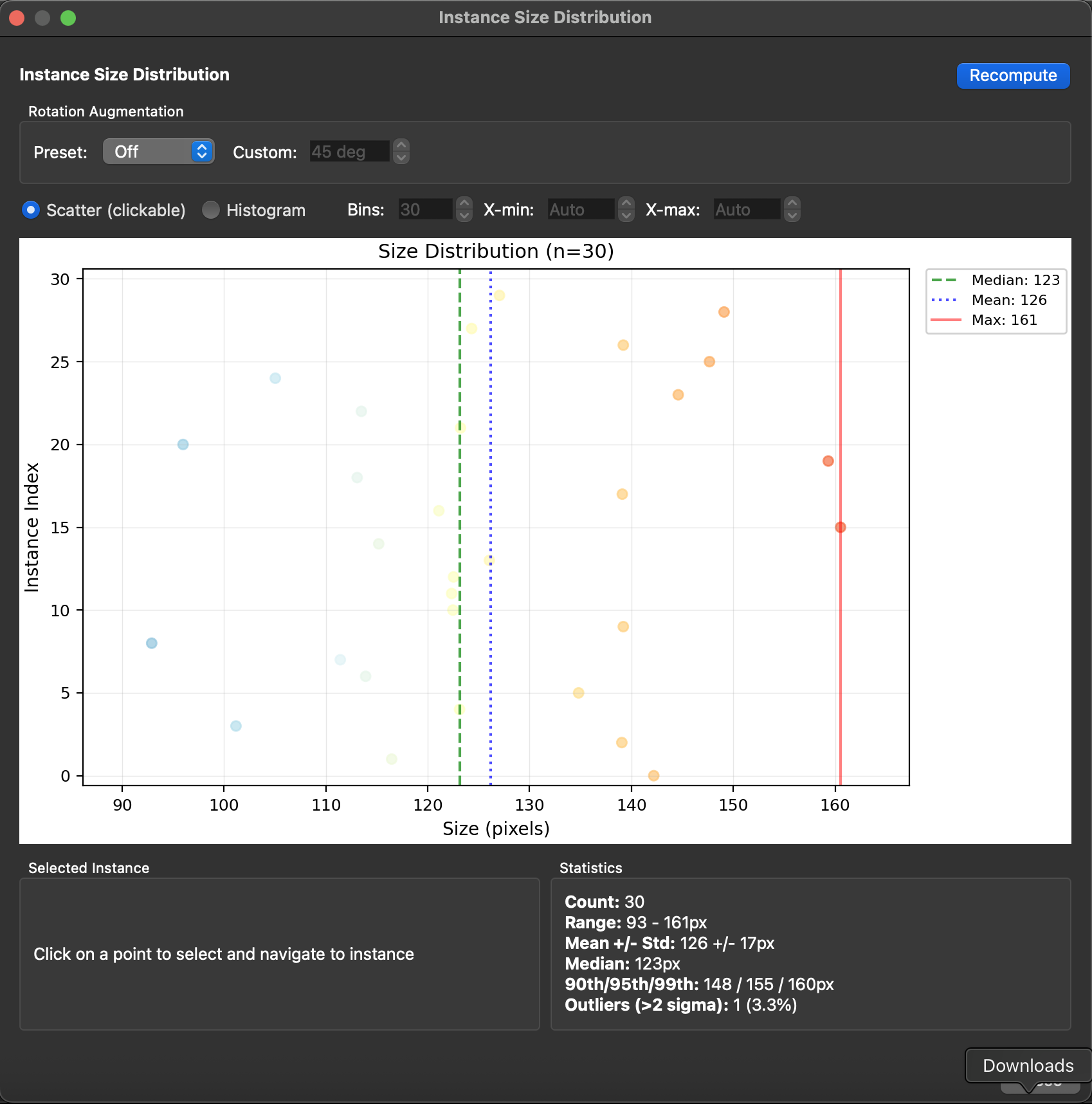Decrease the Custom rotation degree stepper
The height and width of the screenshot is (1104, 1092).
[401, 158]
